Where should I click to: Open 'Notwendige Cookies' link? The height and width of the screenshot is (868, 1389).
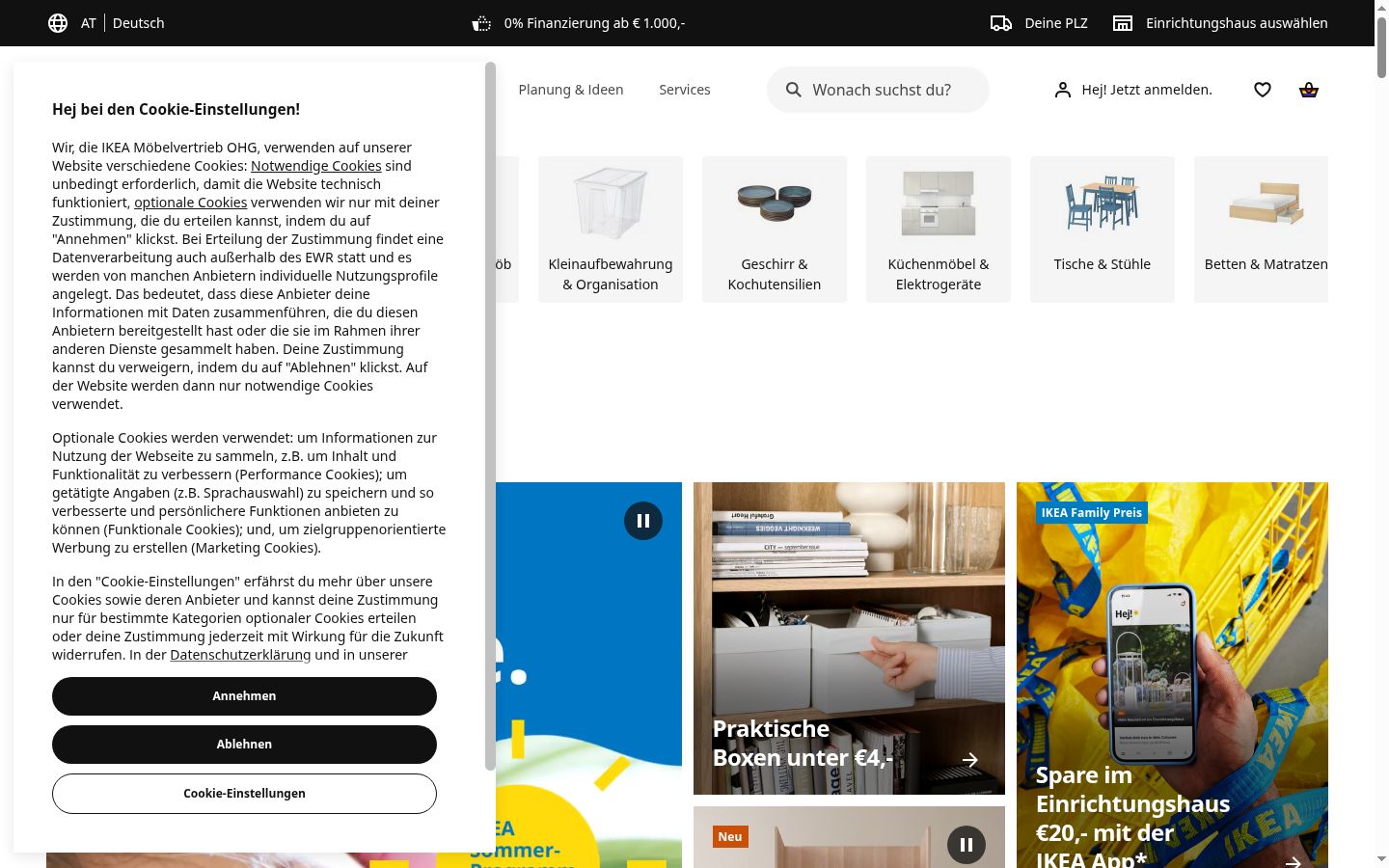point(316,166)
